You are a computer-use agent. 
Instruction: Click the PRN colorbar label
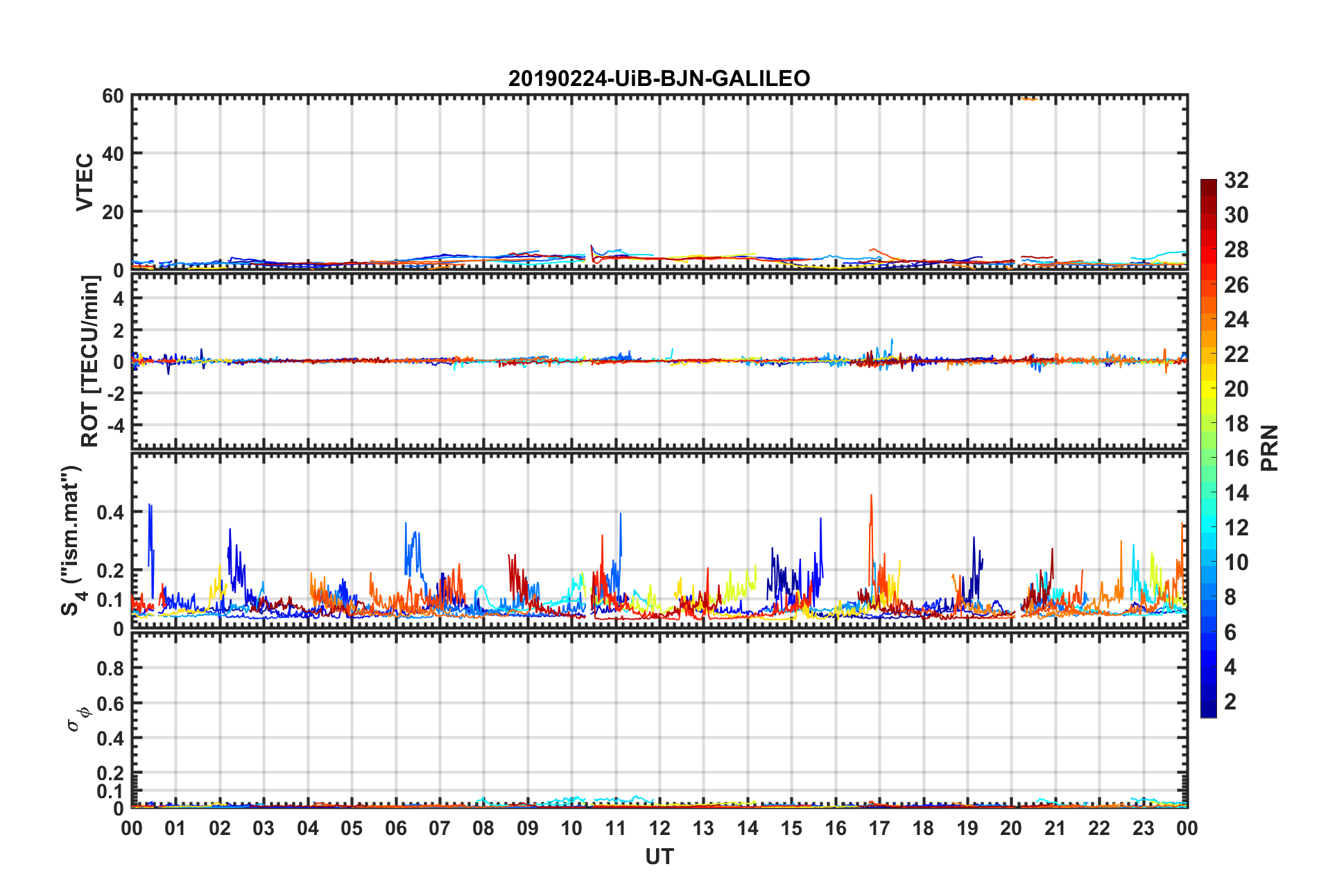[x=1270, y=448]
